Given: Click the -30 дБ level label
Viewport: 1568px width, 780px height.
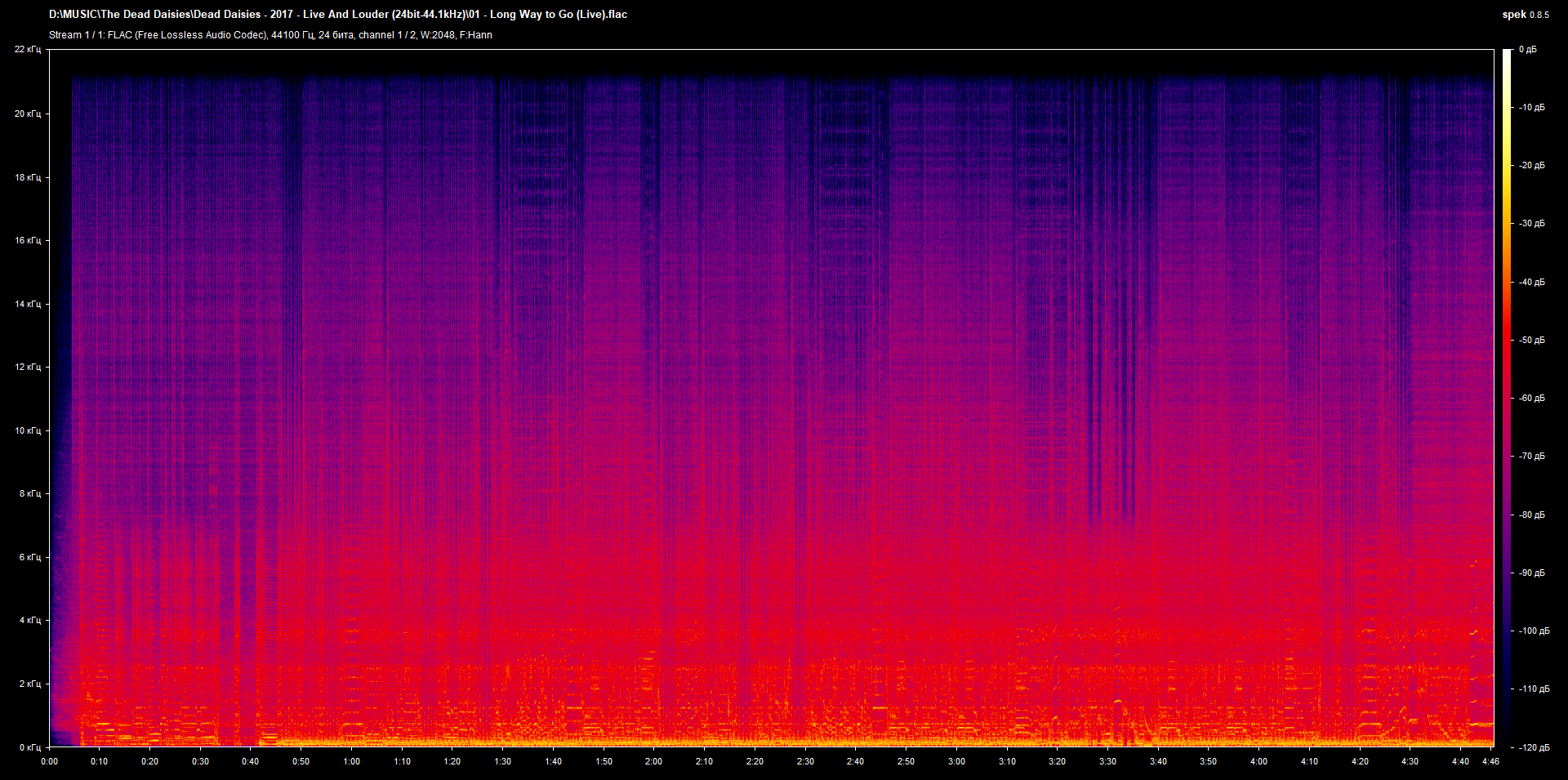Looking at the screenshot, I should click(x=1530, y=223).
